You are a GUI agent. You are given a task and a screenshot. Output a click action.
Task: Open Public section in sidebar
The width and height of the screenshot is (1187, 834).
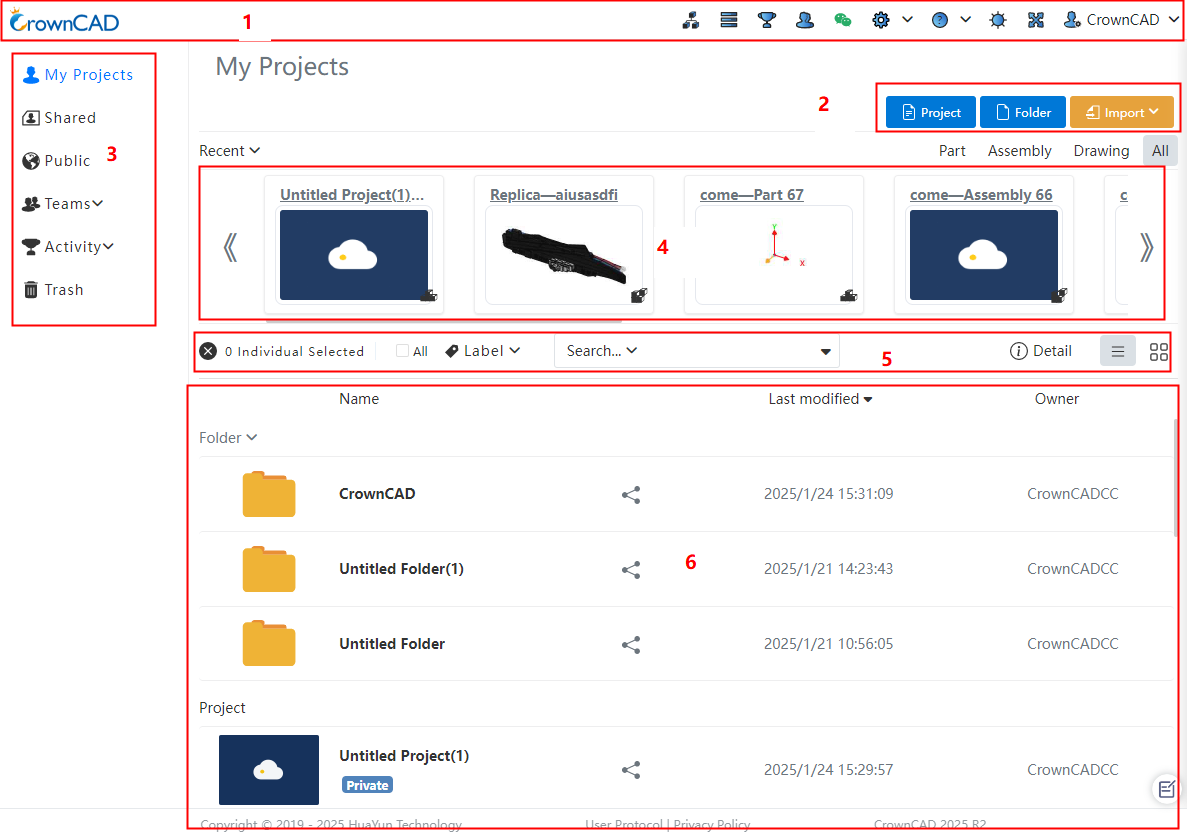tap(57, 160)
